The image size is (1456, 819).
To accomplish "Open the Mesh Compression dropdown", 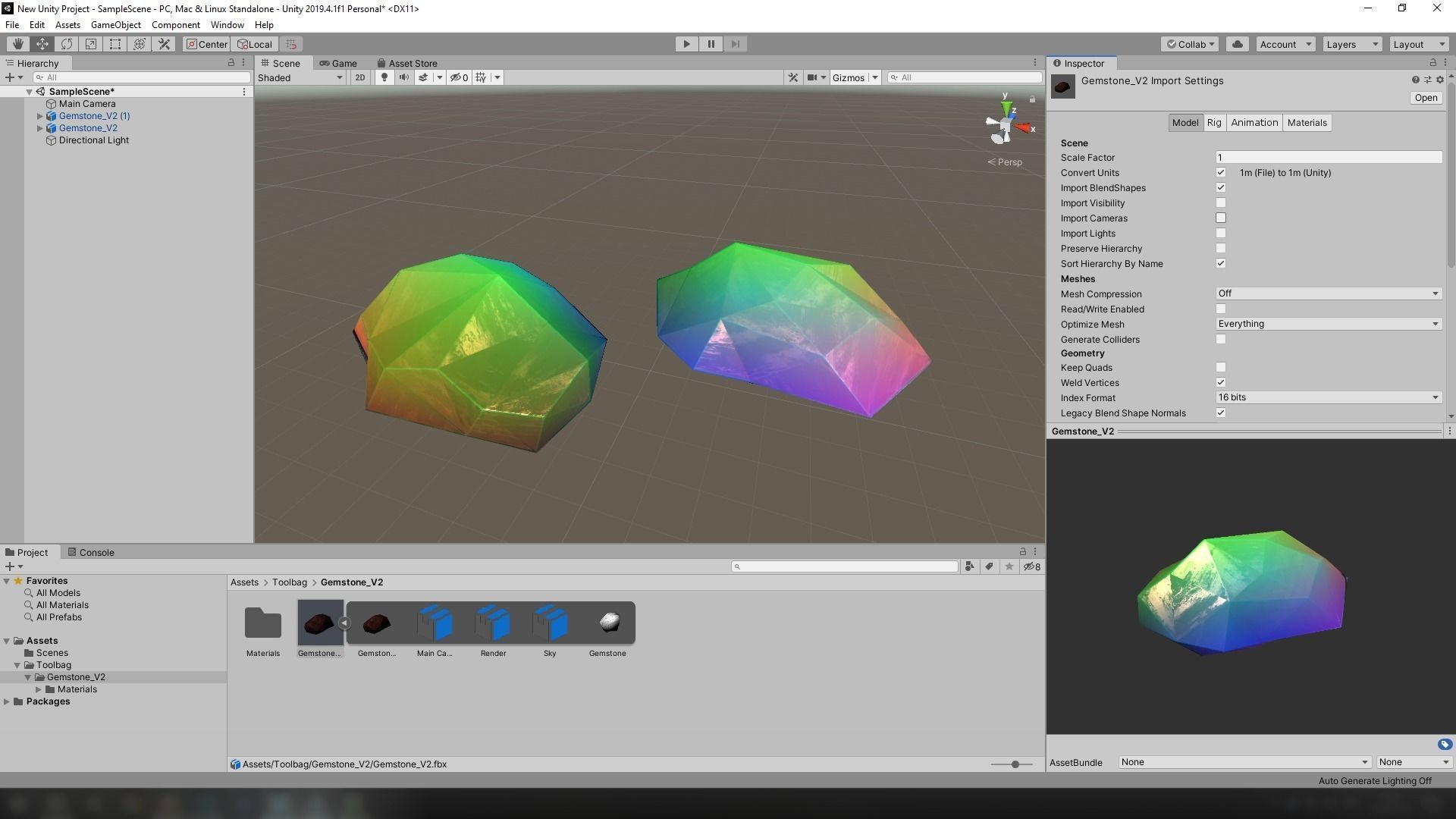I will click(x=1327, y=293).
